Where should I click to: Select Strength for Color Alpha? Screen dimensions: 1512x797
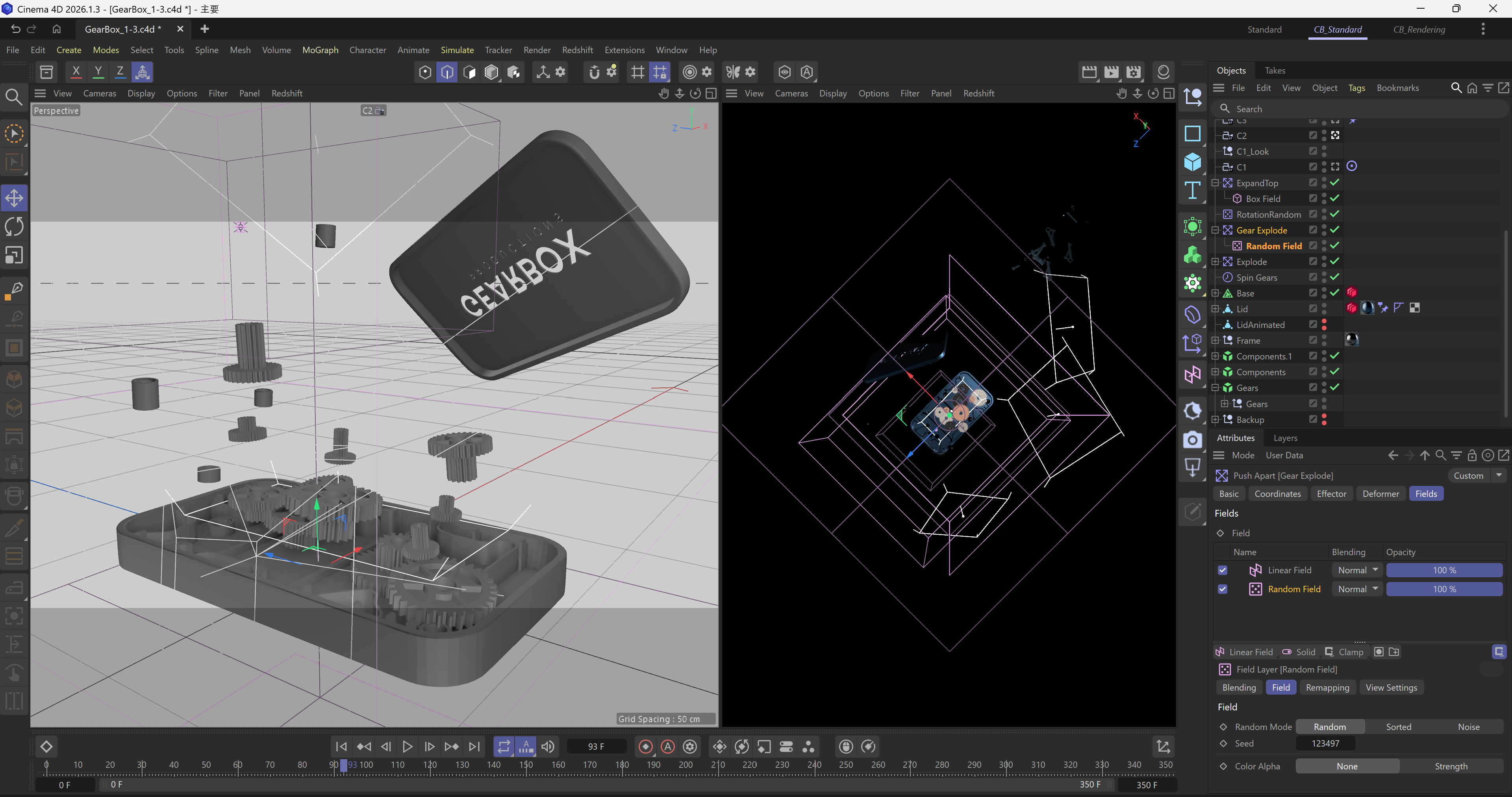[x=1451, y=766]
